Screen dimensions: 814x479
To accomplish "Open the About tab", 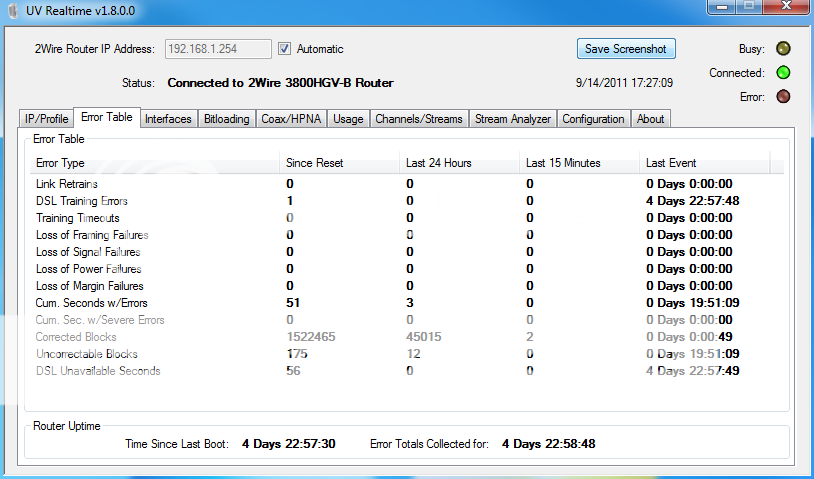I will click(x=650, y=119).
